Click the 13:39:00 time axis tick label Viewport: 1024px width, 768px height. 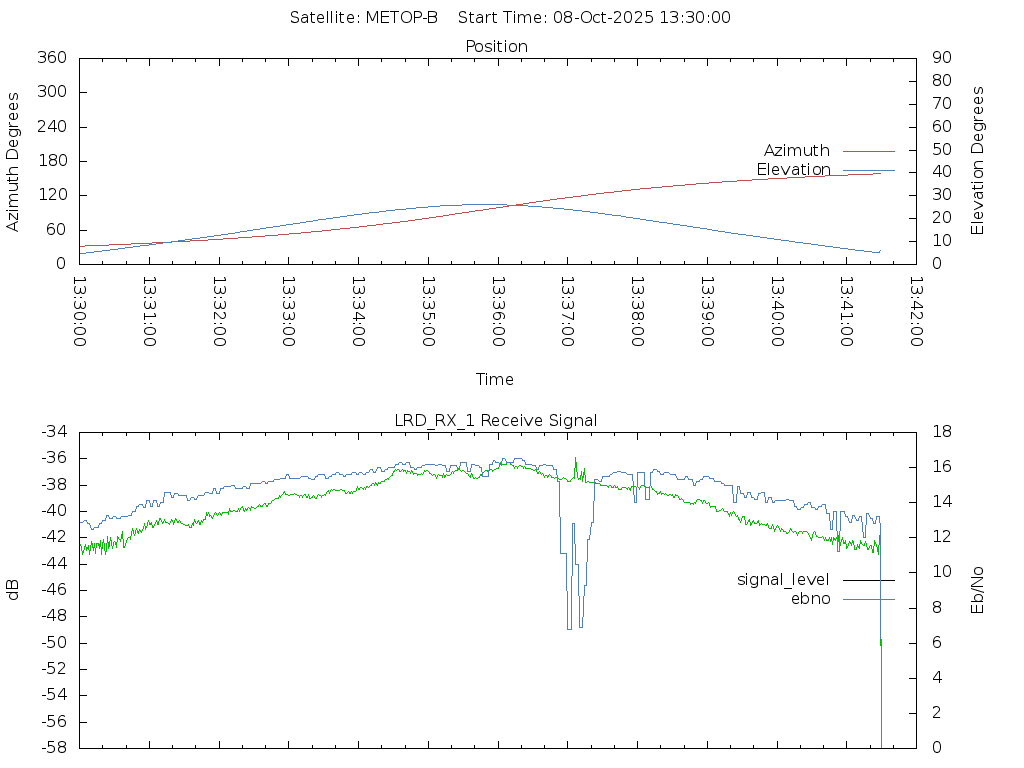[x=706, y=312]
